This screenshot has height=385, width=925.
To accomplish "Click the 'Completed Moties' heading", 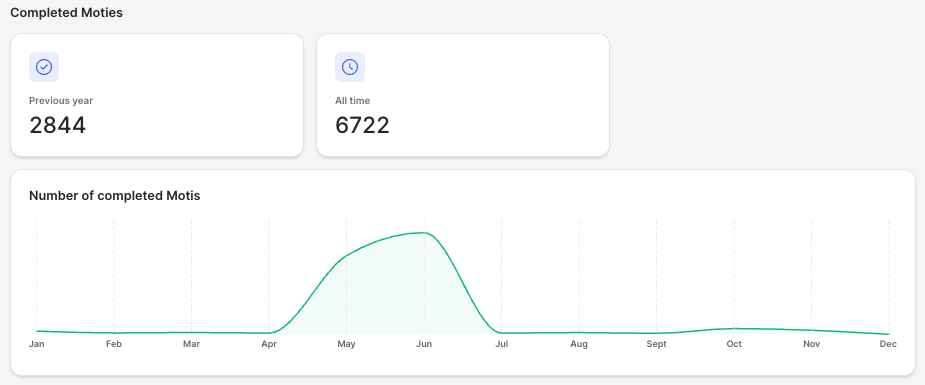I will 67,13.
